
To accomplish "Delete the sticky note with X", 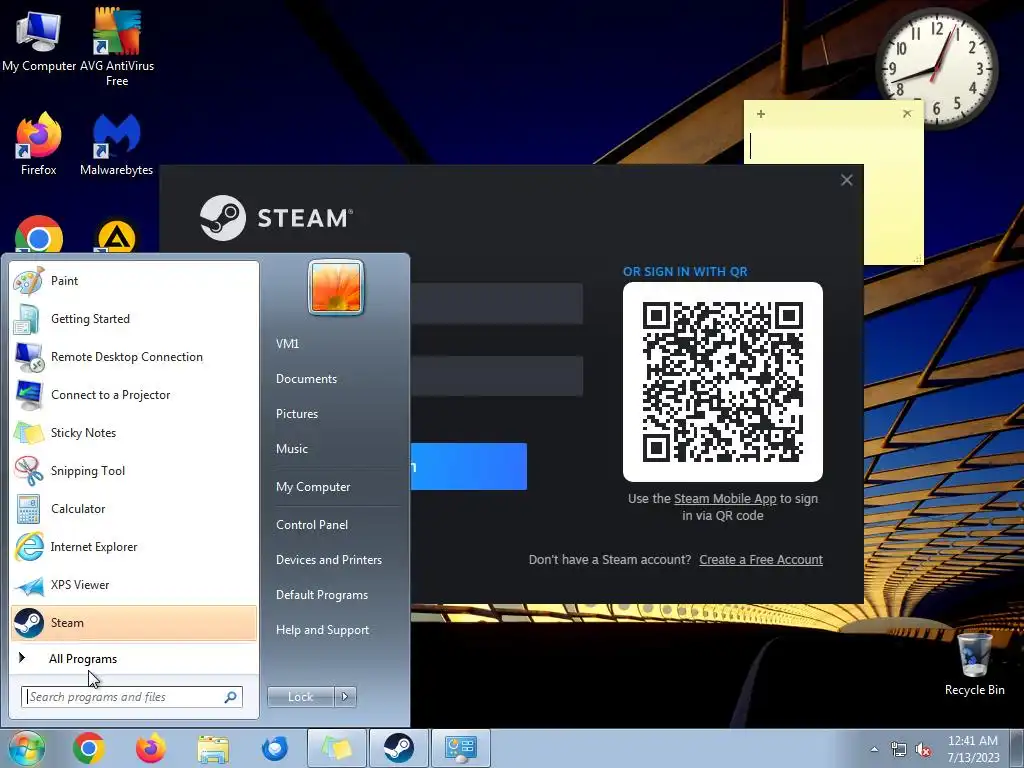I will (x=906, y=114).
